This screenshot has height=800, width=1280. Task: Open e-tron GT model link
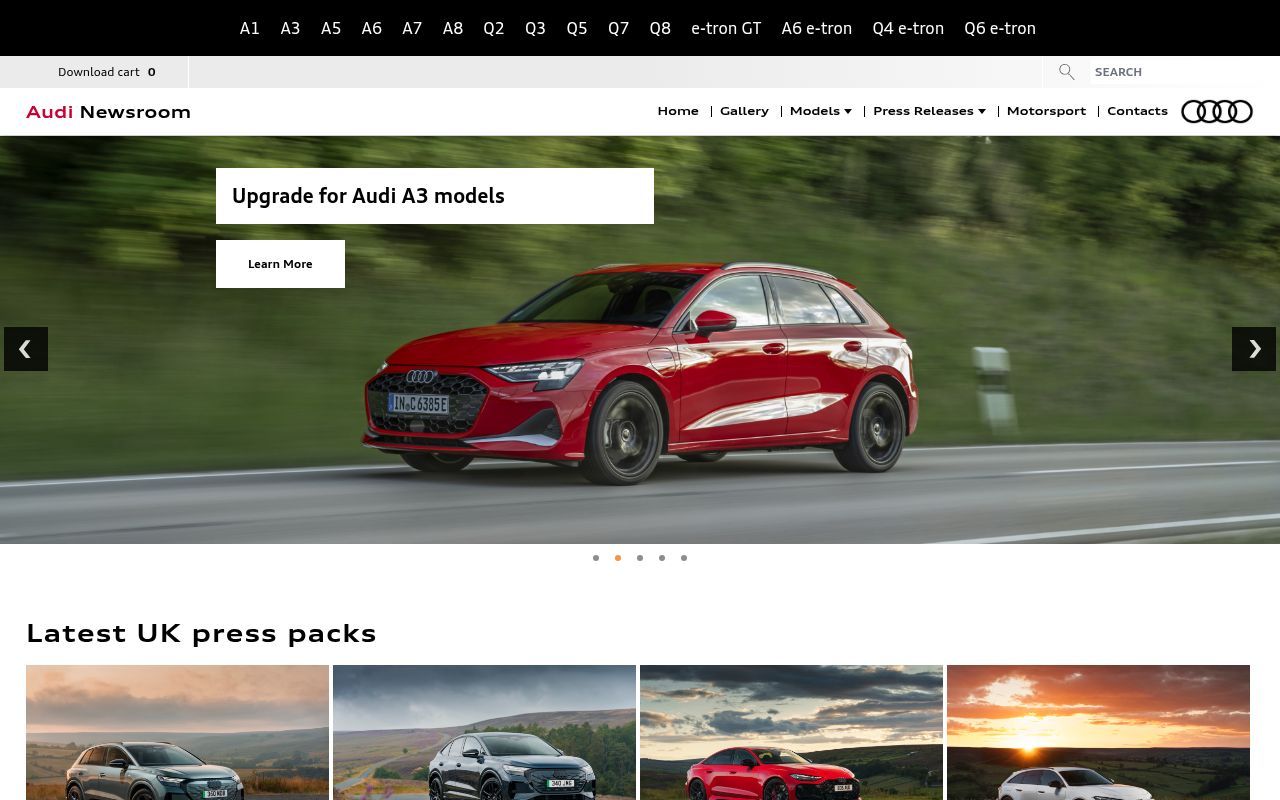click(x=726, y=28)
